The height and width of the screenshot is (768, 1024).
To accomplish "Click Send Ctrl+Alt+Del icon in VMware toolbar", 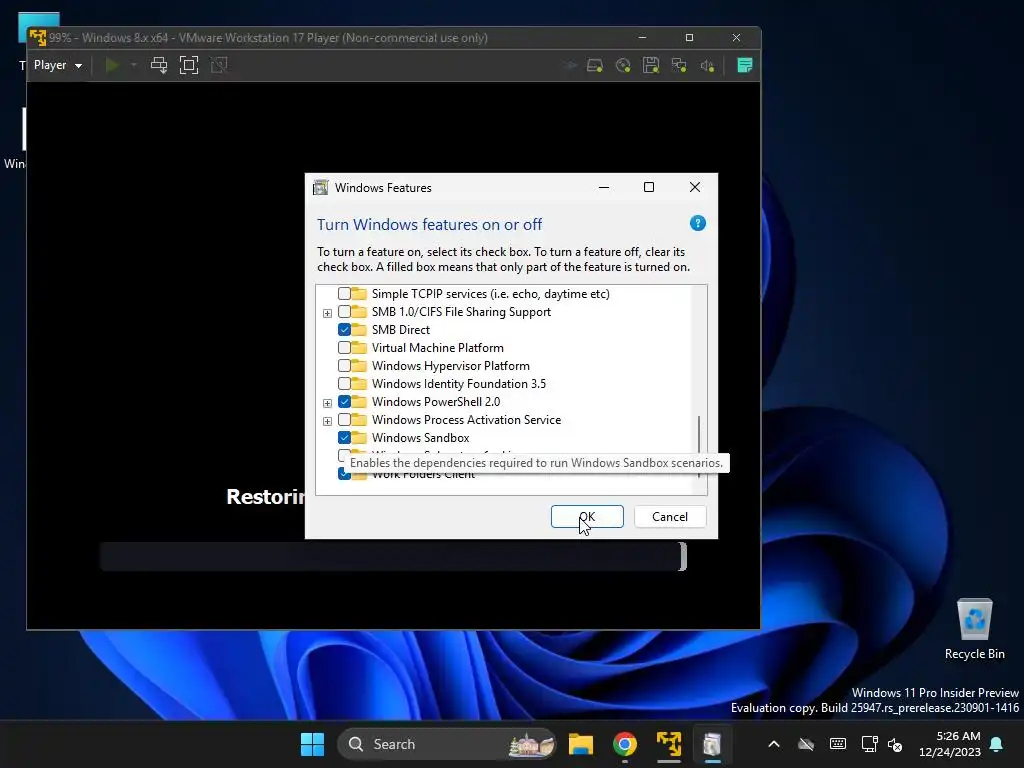I will pyautogui.click(x=159, y=65).
